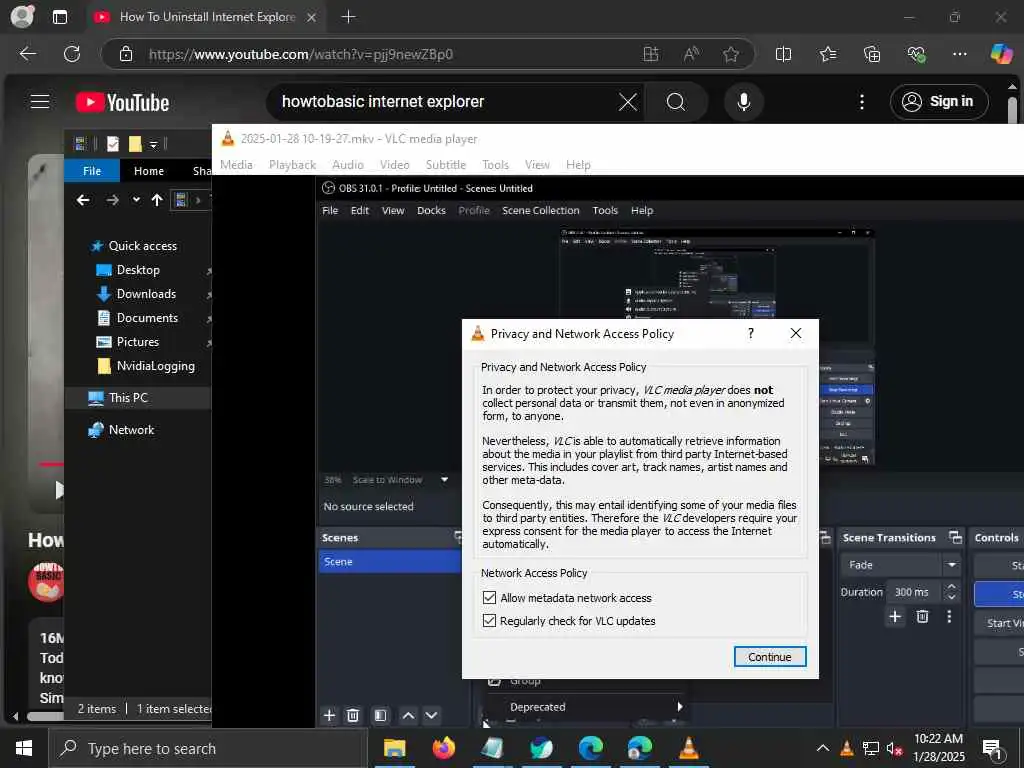1024x768 pixels.
Task: Open Edge Favorites list icon
Action: pos(827,54)
